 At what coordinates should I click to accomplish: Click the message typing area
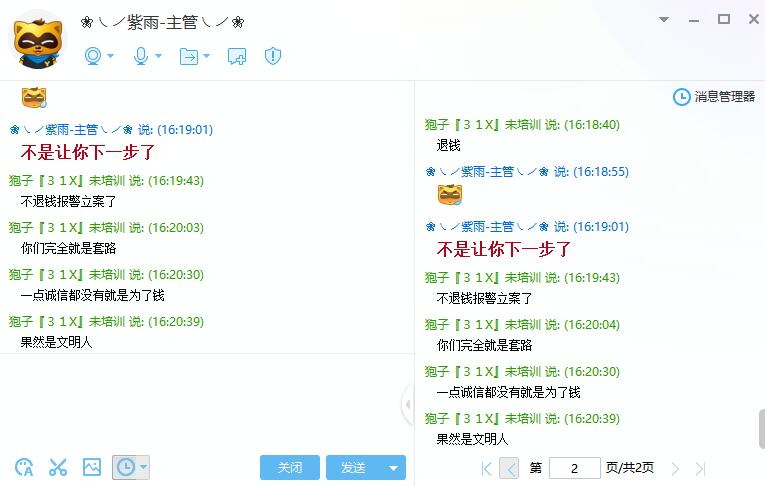pos(207,403)
